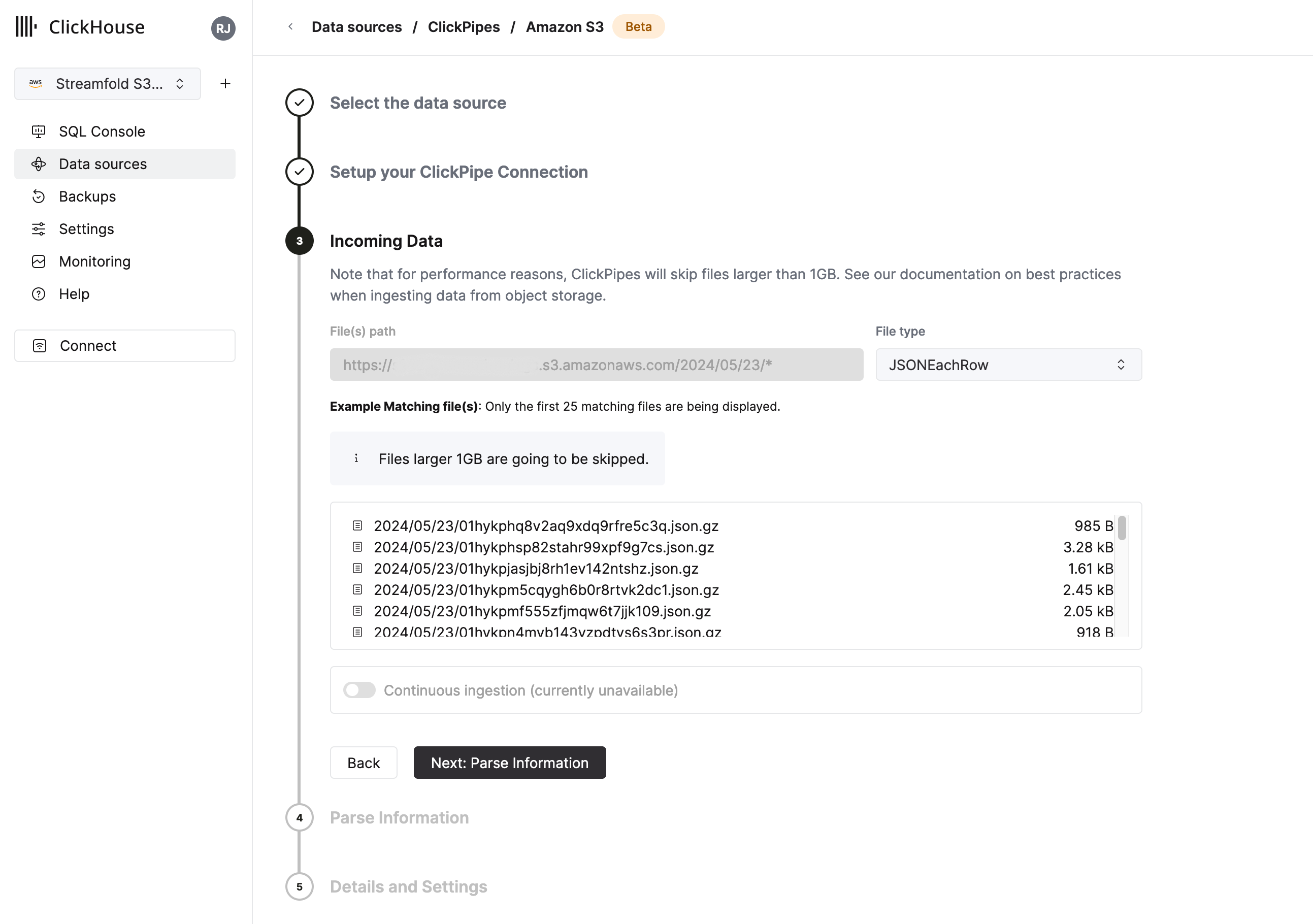Click the 1.61 kB file size
This screenshot has width=1313, height=924.
(x=1091, y=568)
